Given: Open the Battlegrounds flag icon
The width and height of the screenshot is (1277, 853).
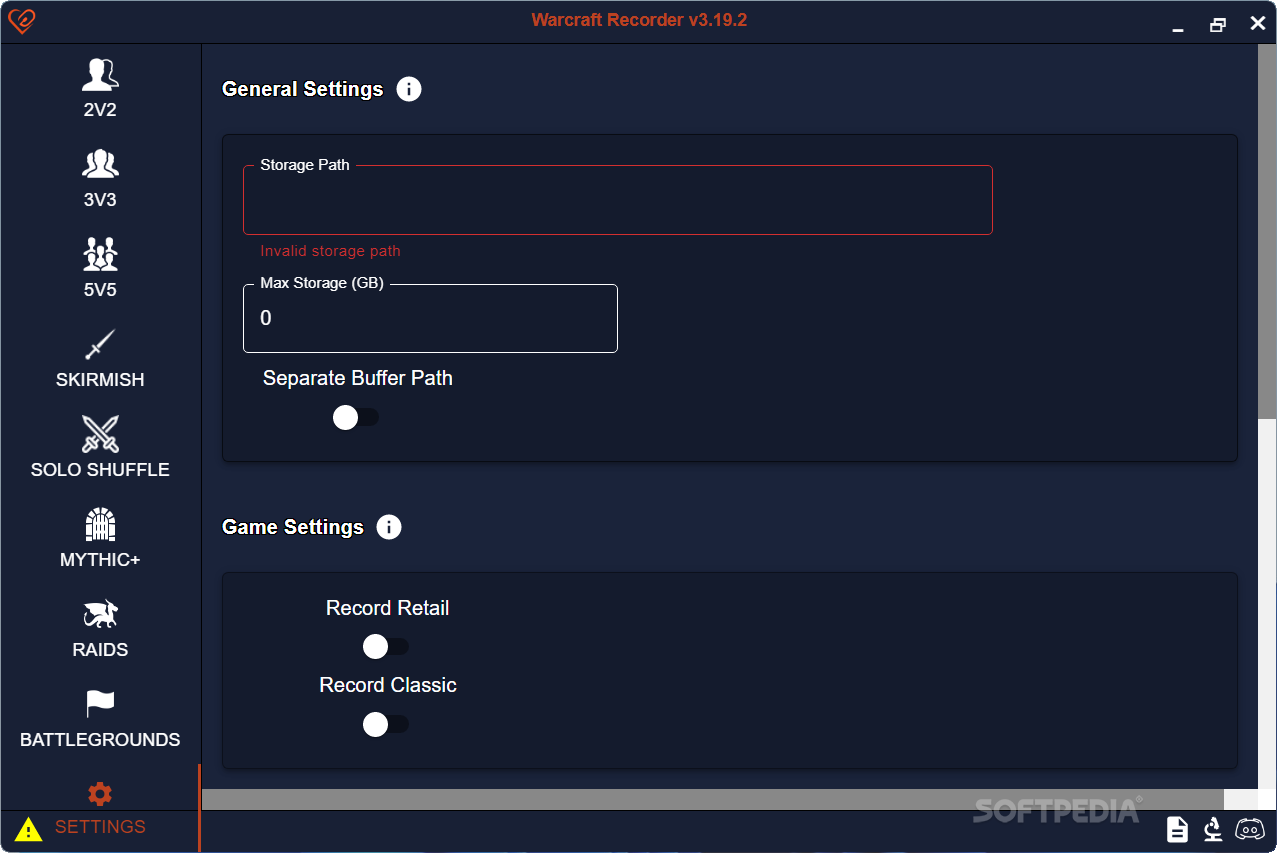Looking at the screenshot, I should [x=100, y=704].
